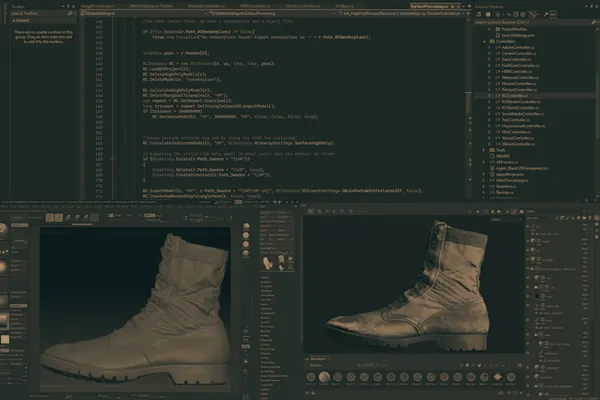Collapse the General group in Toolbox
The height and width of the screenshot is (400, 600).
pyautogui.click(x=14, y=21)
